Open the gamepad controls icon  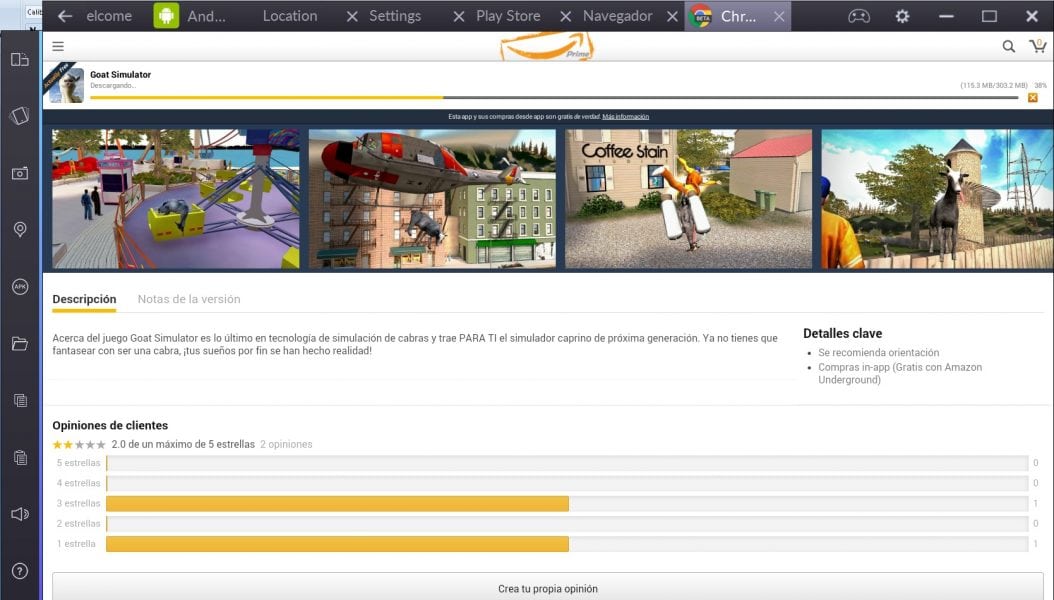pyautogui.click(x=858, y=16)
